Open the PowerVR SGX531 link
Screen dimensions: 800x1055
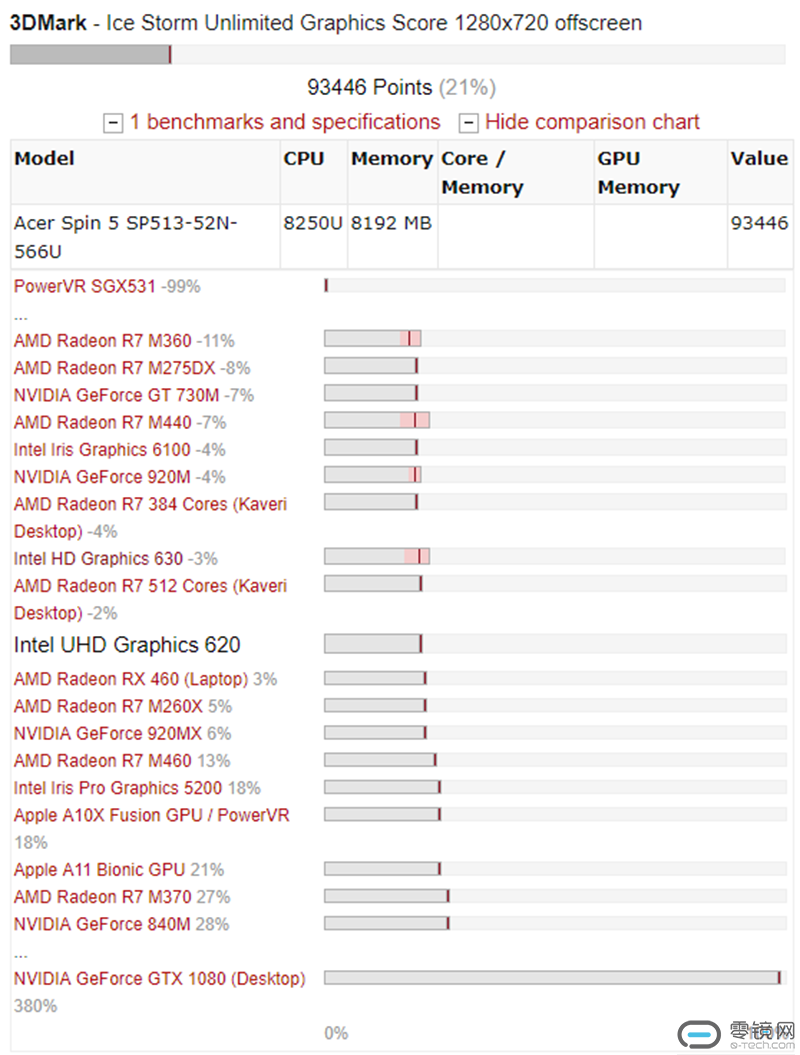pos(85,286)
